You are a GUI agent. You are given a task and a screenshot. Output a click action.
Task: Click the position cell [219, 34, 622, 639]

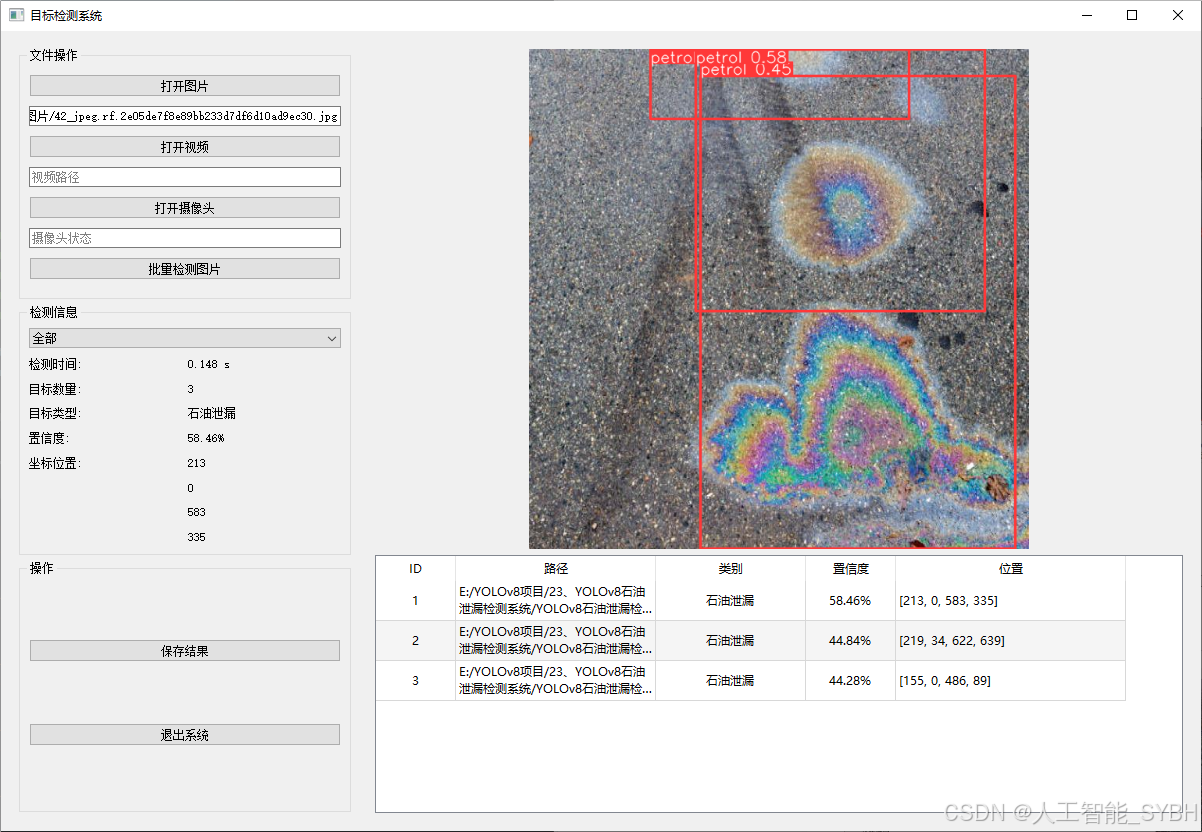click(x=1010, y=641)
